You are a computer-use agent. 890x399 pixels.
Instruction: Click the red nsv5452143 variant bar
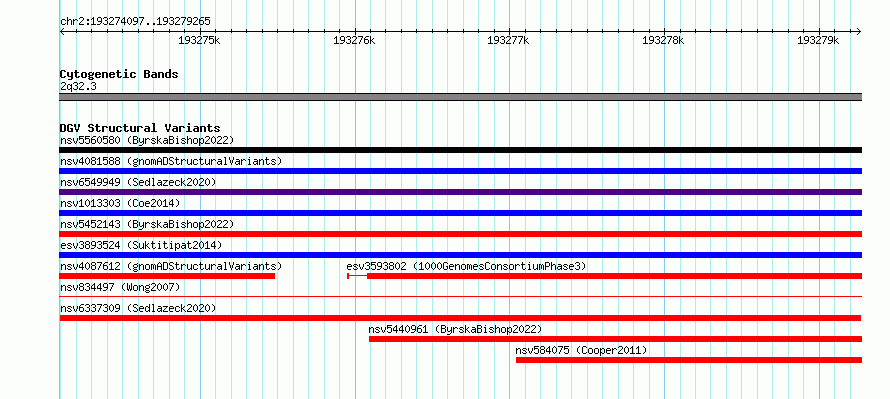[x=460, y=234]
